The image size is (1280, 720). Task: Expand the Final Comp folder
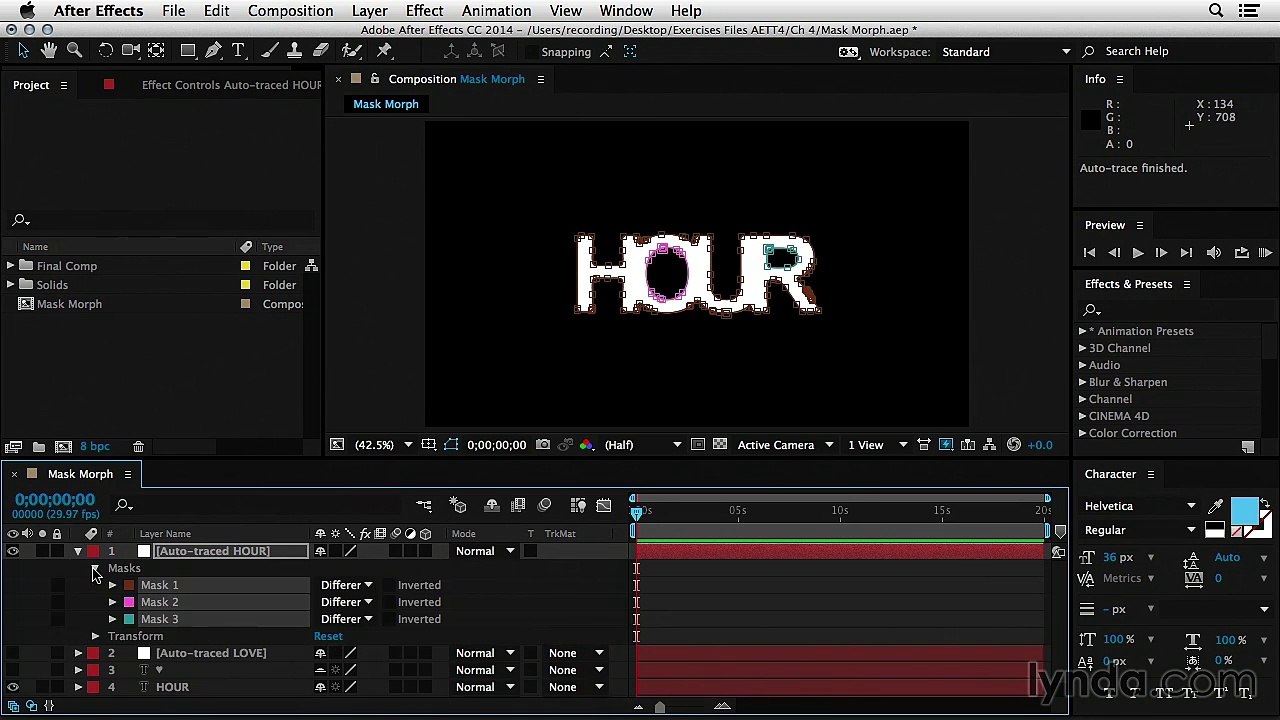click(x=11, y=266)
